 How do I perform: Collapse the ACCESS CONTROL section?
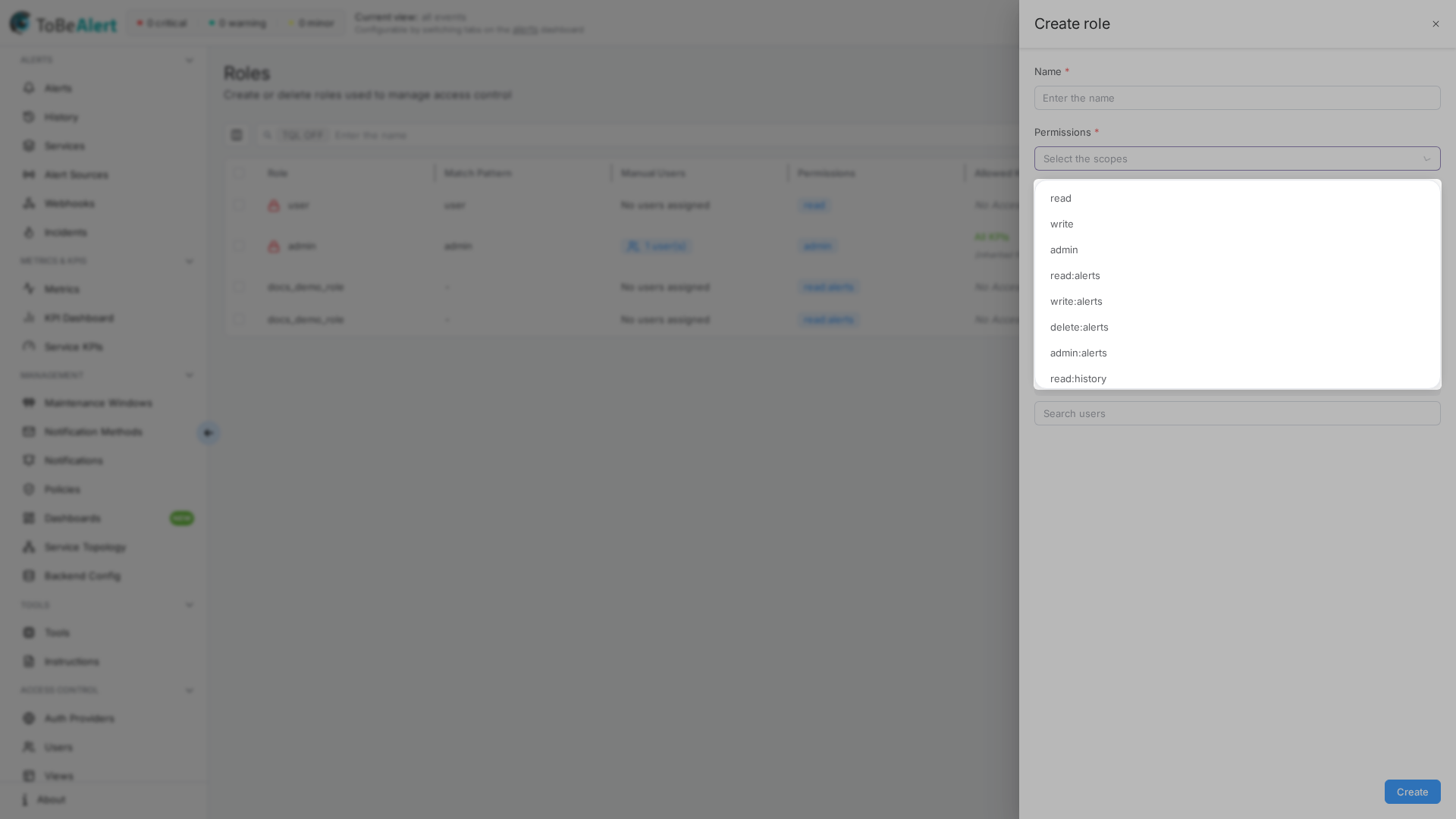tap(190, 691)
